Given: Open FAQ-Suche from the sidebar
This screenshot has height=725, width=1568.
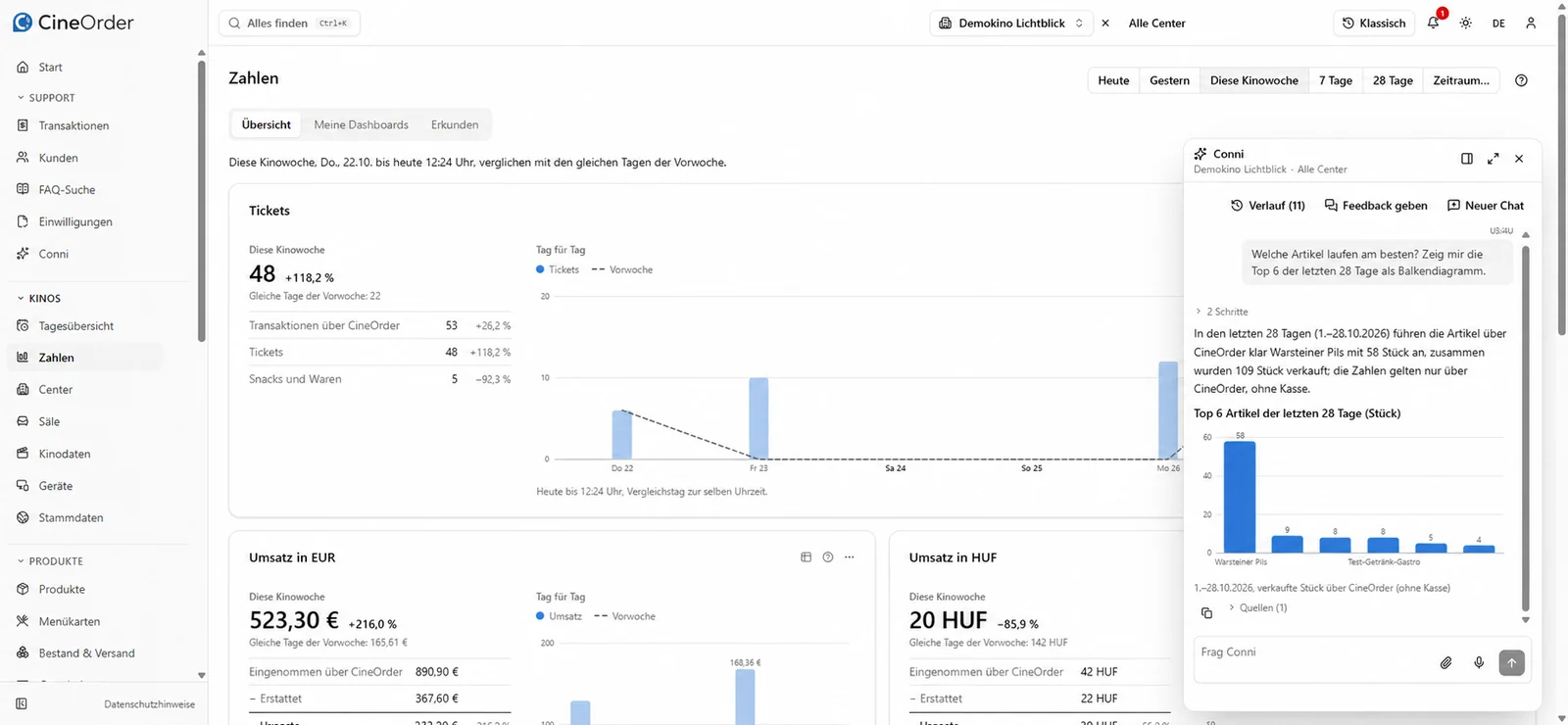Looking at the screenshot, I should point(67,190).
